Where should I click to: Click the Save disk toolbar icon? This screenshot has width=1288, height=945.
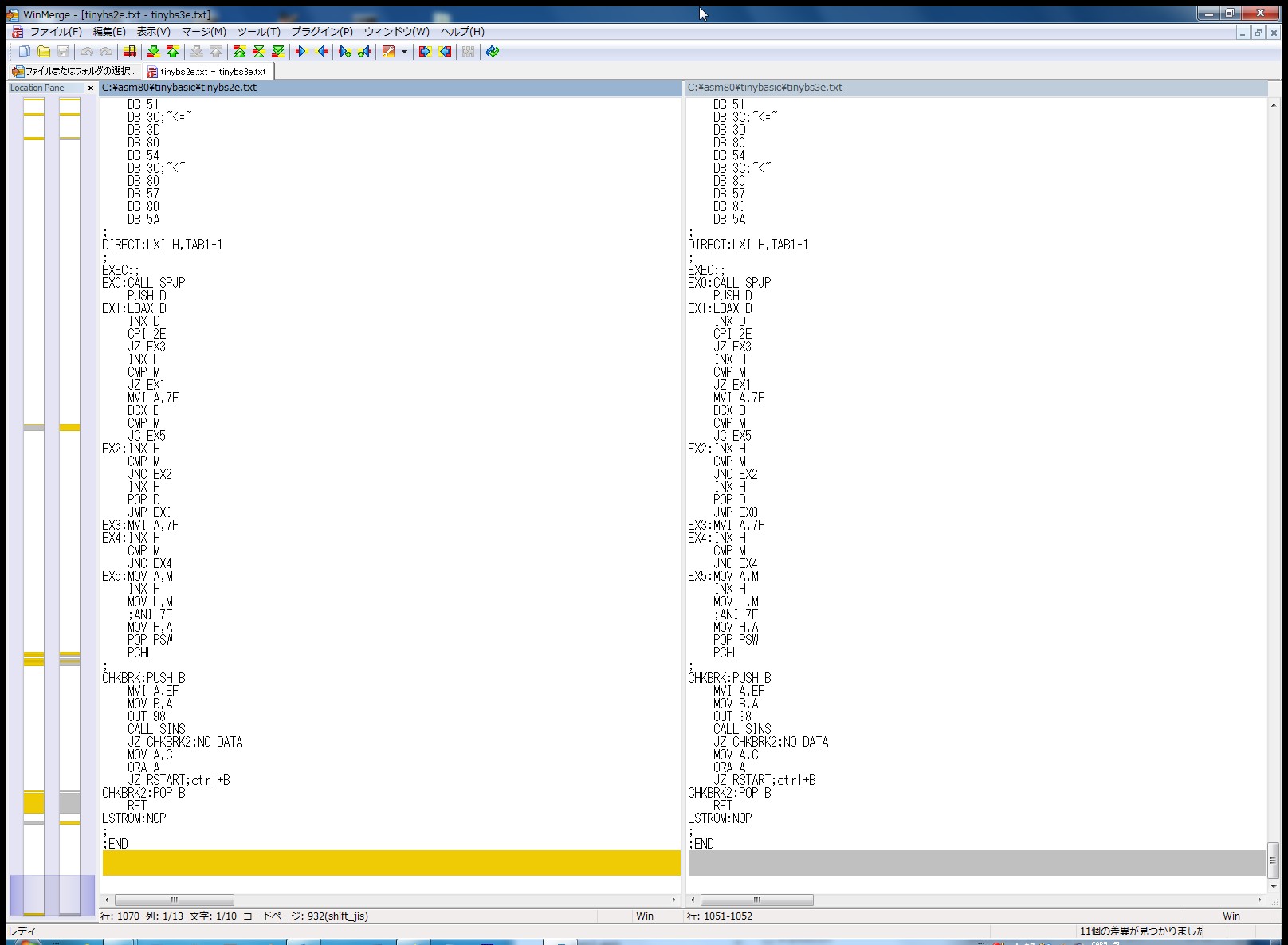click(63, 52)
